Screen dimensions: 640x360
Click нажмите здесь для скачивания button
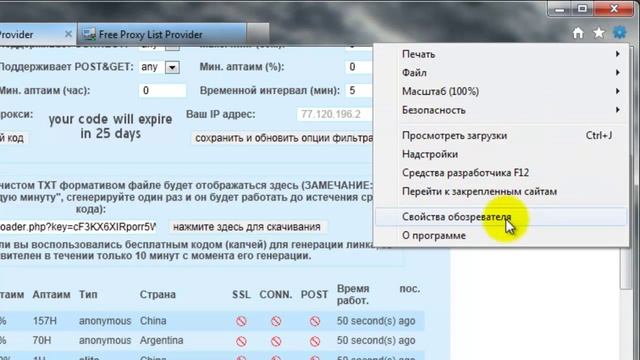coord(247,227)
